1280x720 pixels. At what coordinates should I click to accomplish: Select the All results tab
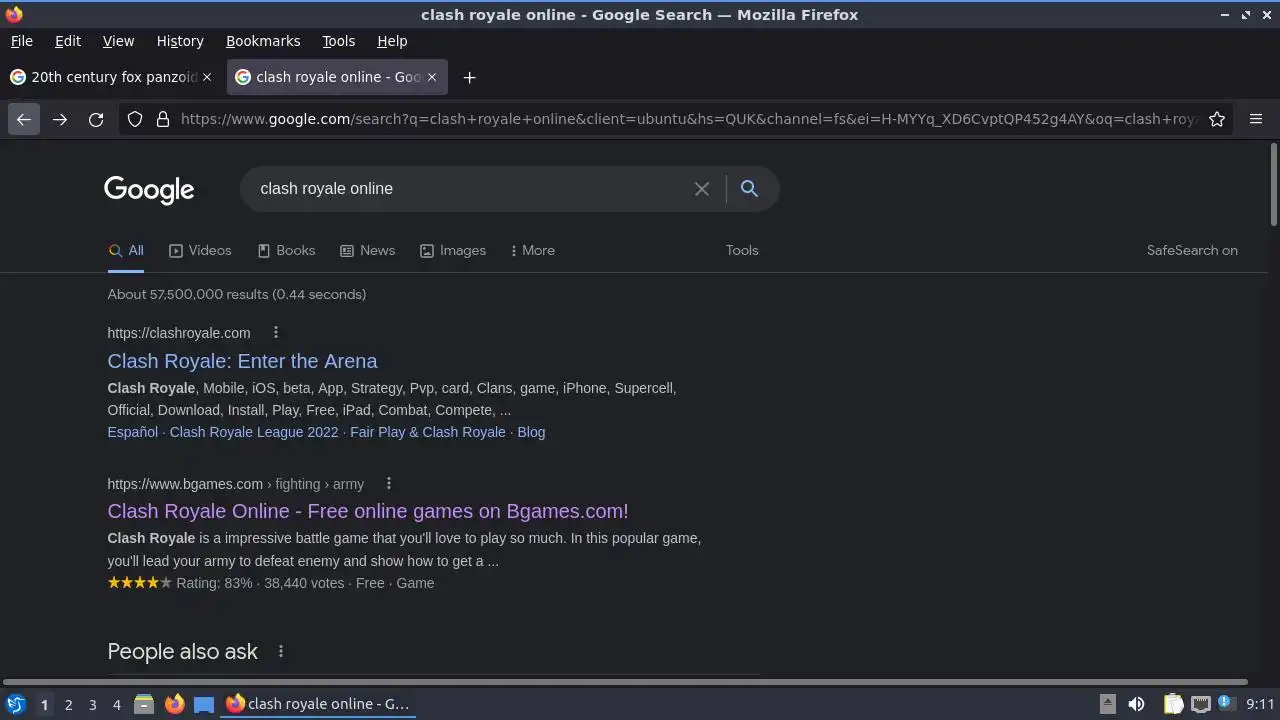coord(126,250)
